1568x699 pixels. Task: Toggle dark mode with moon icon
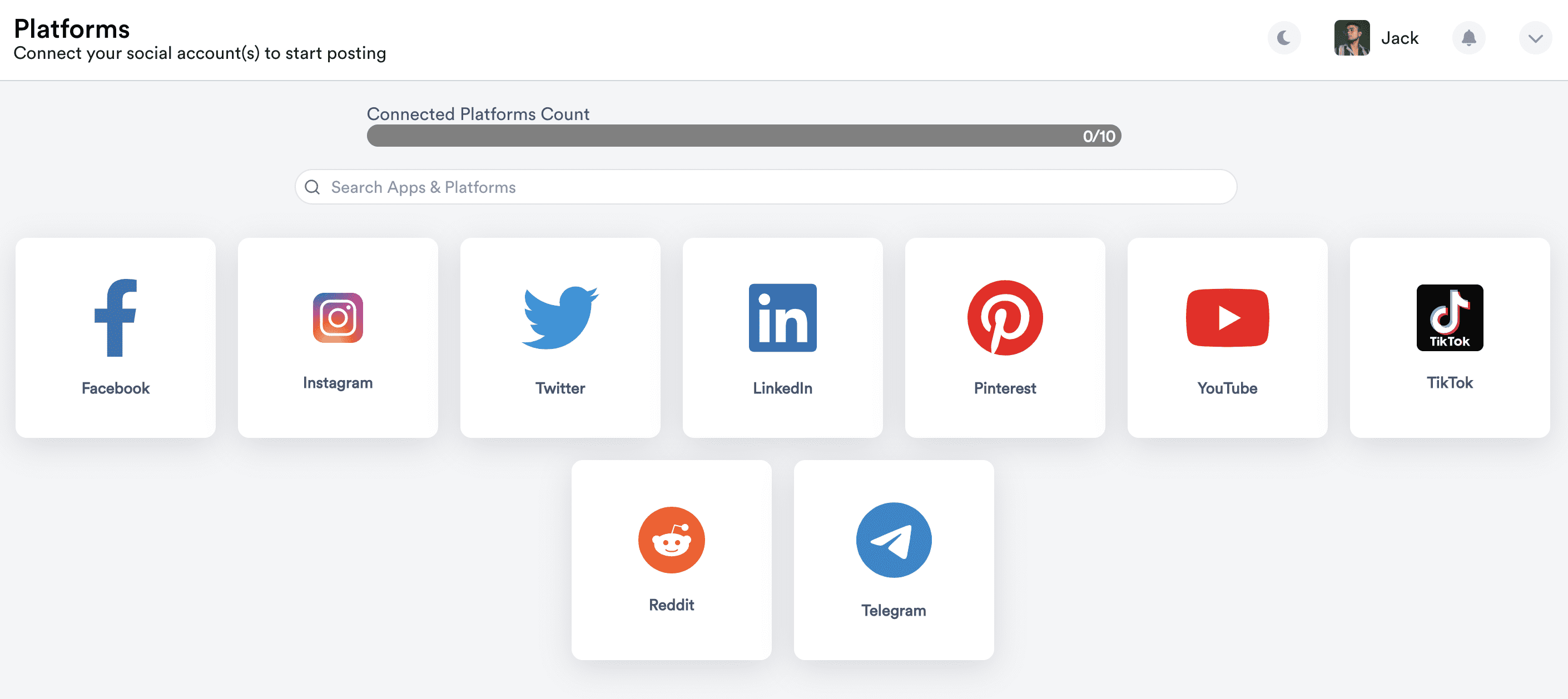click(1285, 37)
